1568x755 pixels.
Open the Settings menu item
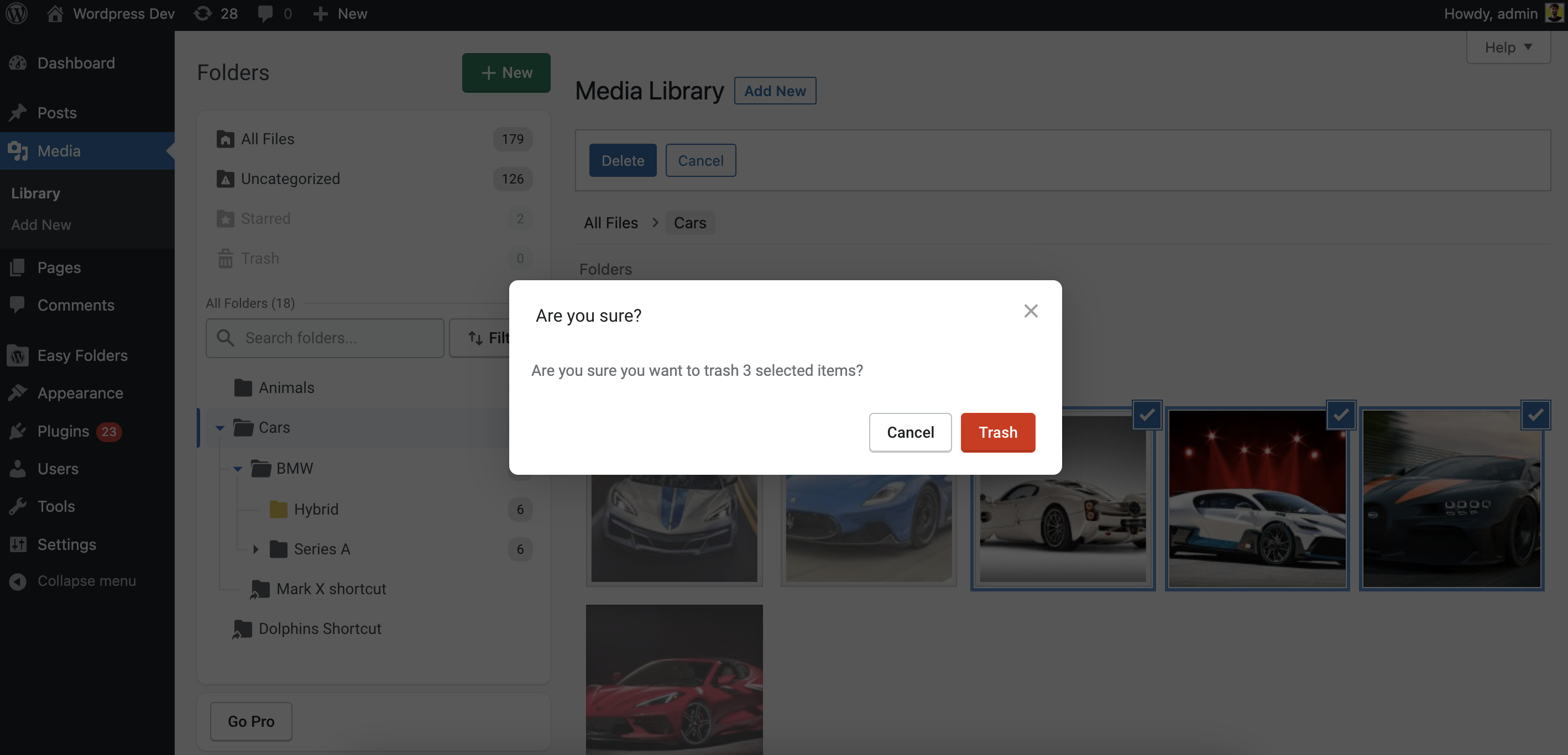(x=87, y=544)
